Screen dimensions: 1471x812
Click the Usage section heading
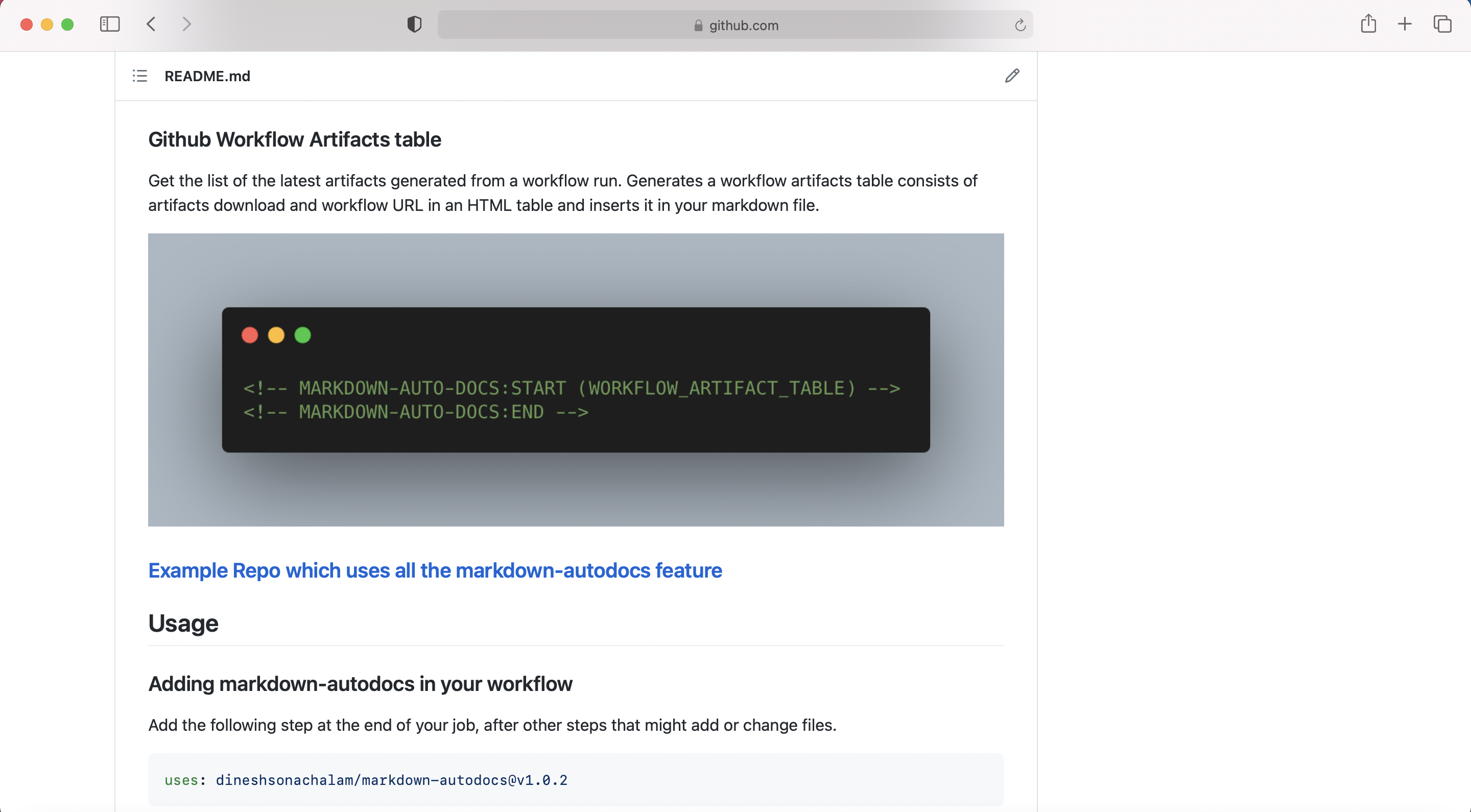183,624
